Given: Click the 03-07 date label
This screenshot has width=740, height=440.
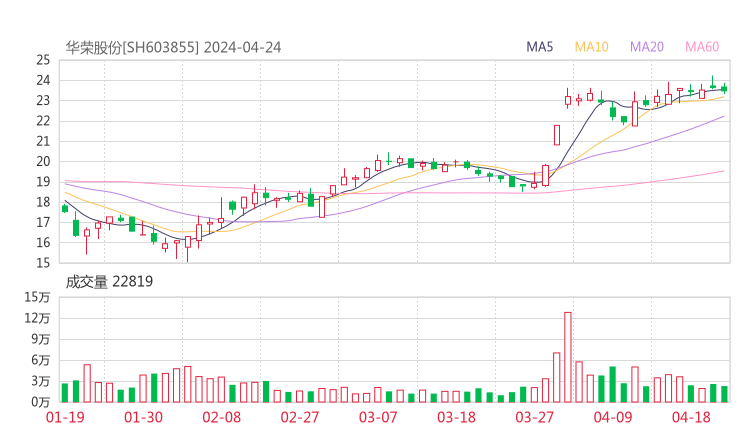Looking at the screenshot, I should [x=378, y=417].
